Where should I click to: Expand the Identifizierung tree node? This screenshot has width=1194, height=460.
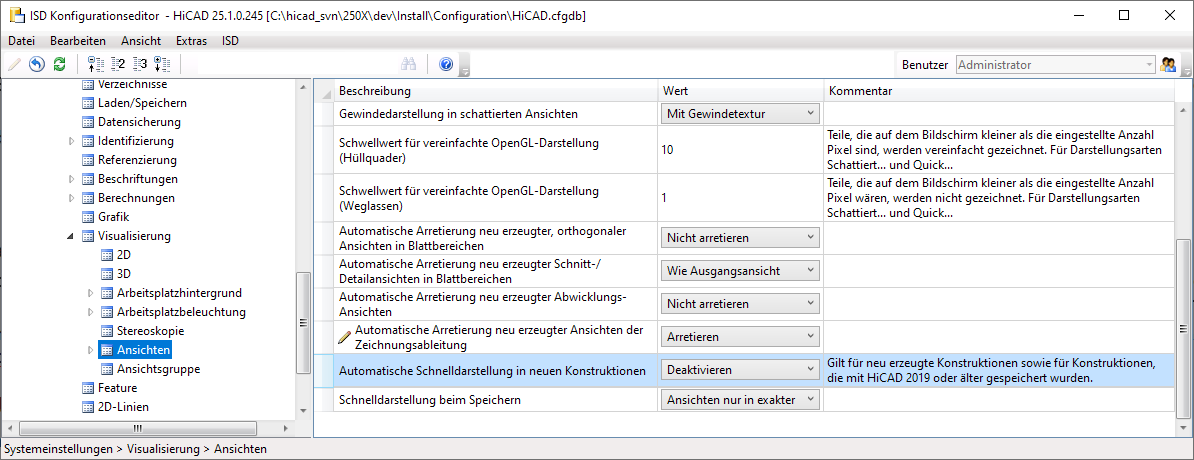coord(72,141)
